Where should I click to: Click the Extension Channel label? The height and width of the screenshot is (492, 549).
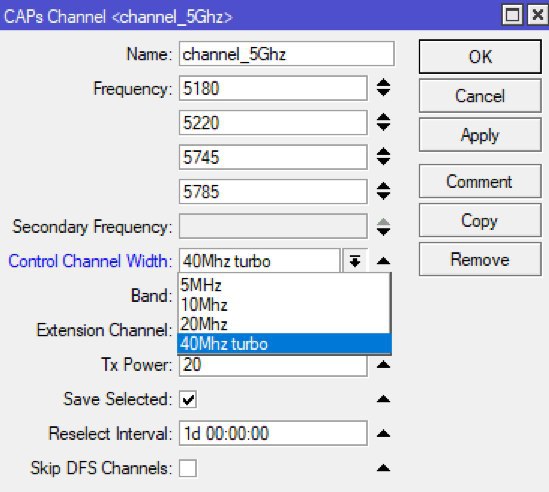pos(104,330)
